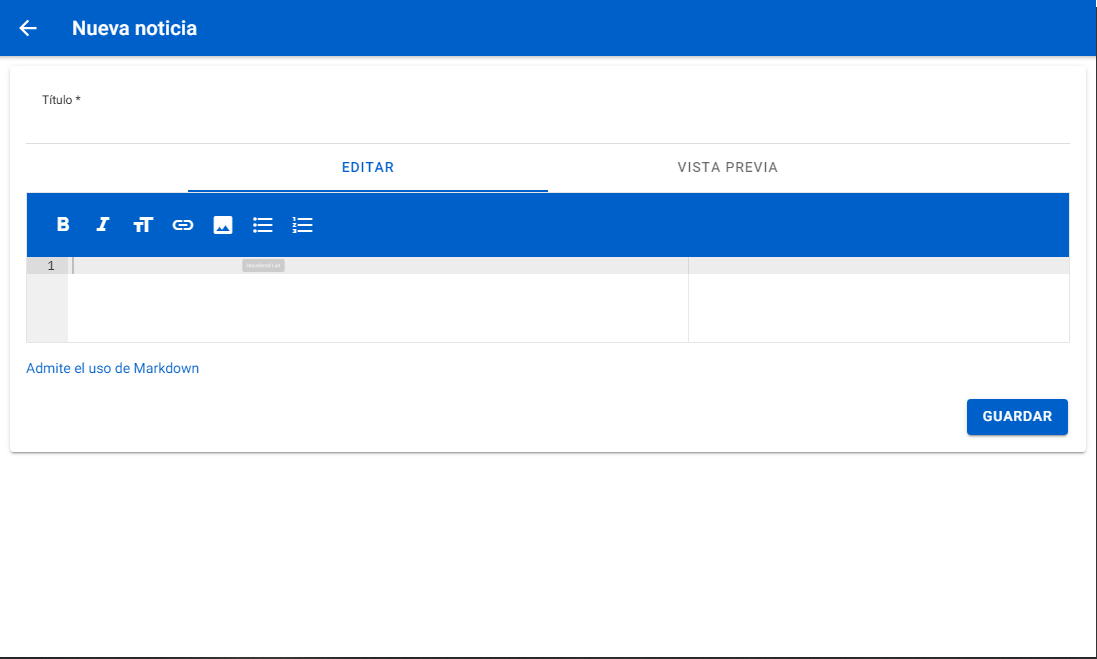Click the 'Nueva noticia' page title
Image resolution: width=1097 pixels, height=659 pixels.
point(134,28)
